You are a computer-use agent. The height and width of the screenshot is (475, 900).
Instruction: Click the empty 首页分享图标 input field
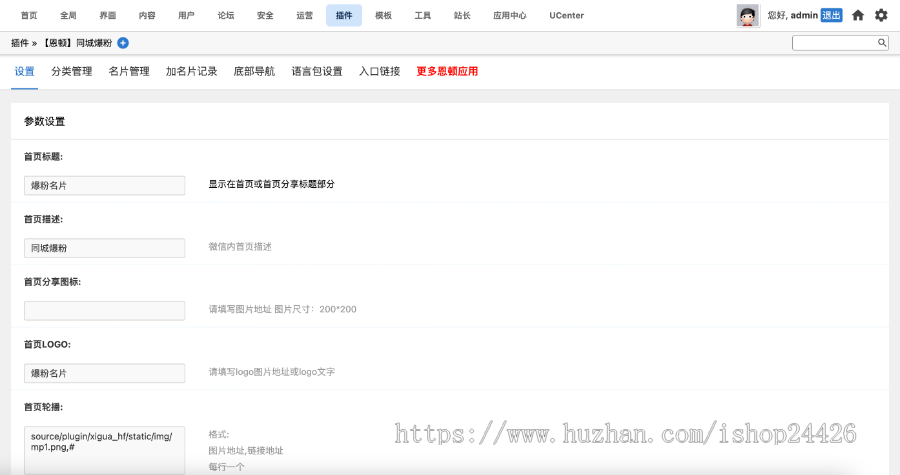104,310
